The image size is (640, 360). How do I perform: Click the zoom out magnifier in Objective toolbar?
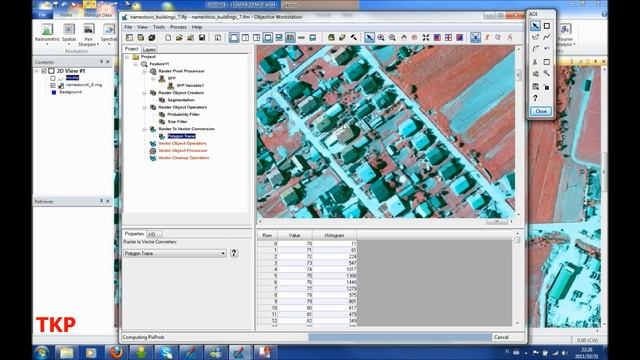point(392,38)
